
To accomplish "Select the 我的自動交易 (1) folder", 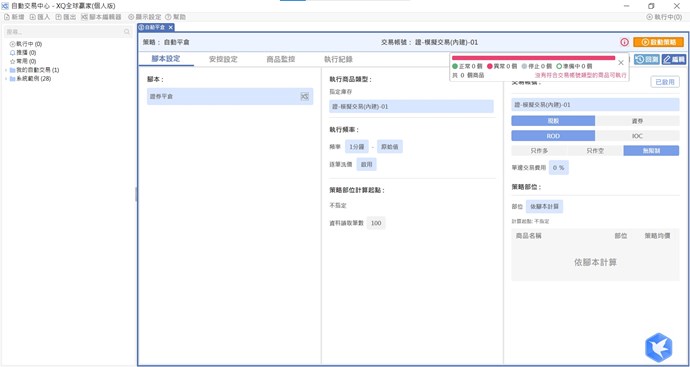I will [34, 70].
